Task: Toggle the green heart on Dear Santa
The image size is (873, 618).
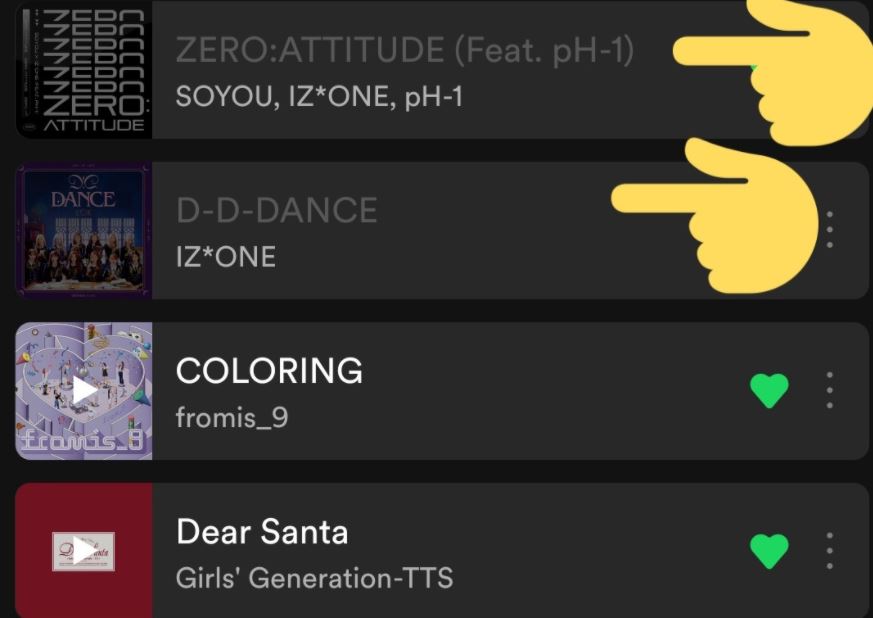Action: click(x=769, y=551)
